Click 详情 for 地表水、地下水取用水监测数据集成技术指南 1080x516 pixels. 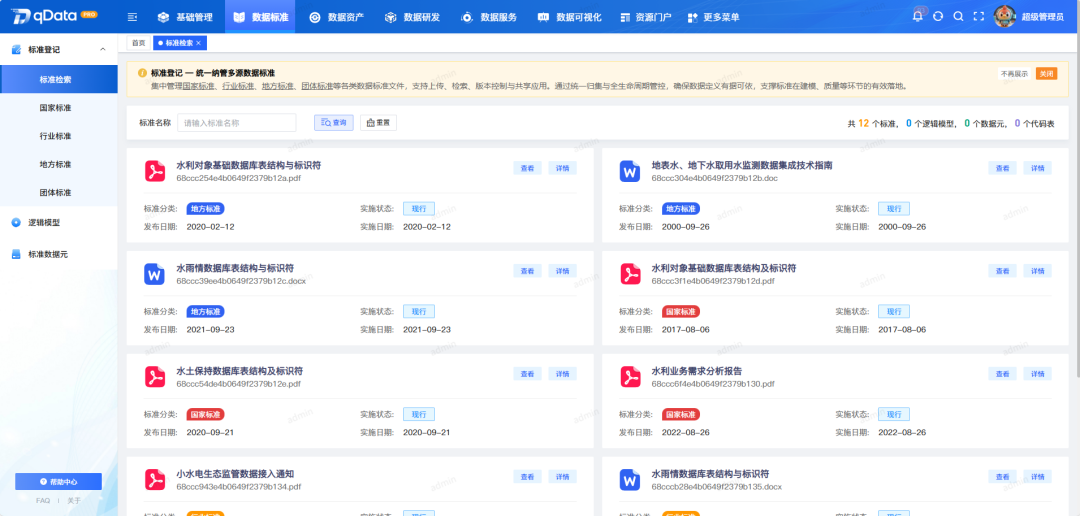click(1038, 168)
